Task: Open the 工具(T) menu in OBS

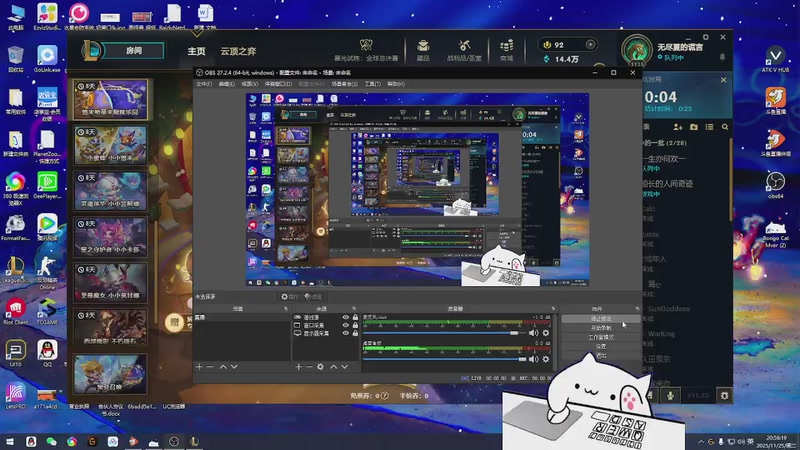Action: [x=372, y=84]
